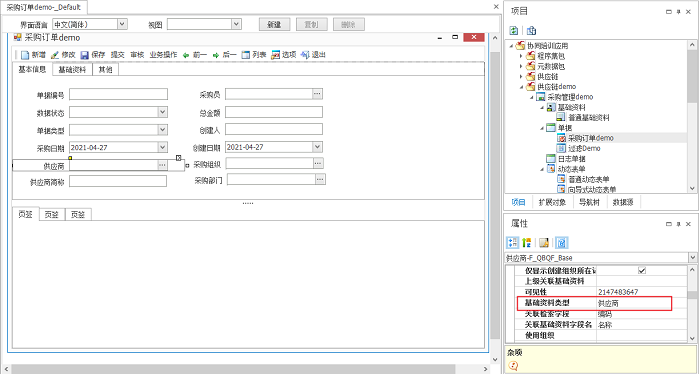This screenshot has height=374, width=700.
Task: Toggle categorized view in 属性 panel toolbar
Action: tap(512, 243)
